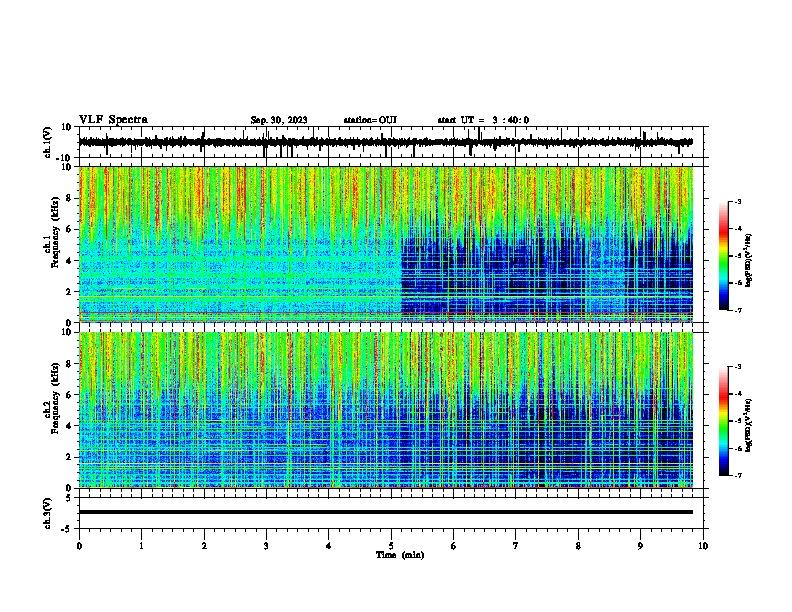Click the thick black ch.3 voltage trace
Image resolution: width=792 pixels, height=612 pixels.
click(x=386, y=512)
